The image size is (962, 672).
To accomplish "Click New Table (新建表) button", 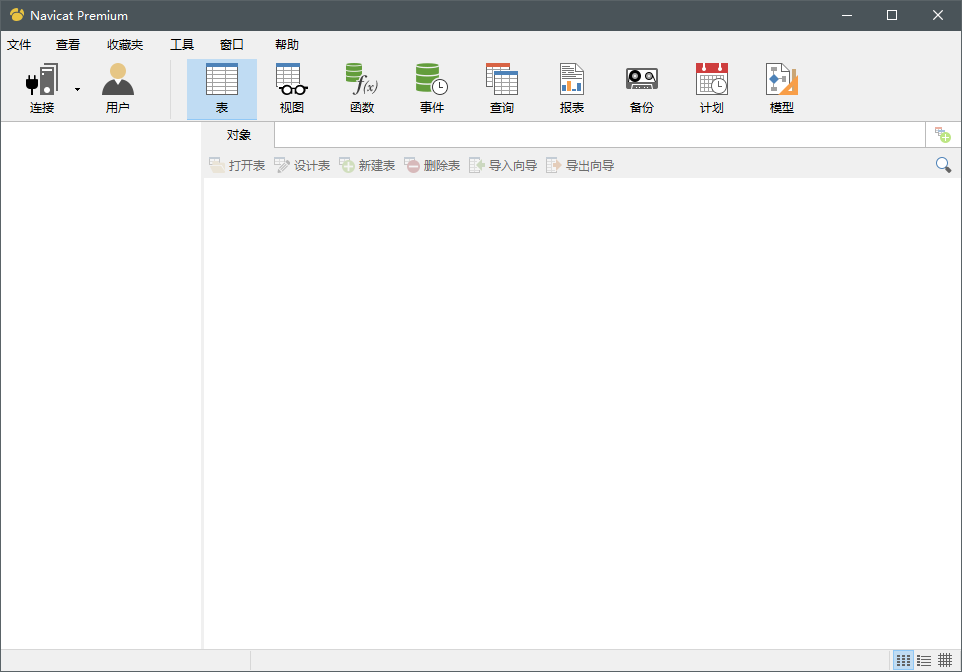I will coord(367,165).
